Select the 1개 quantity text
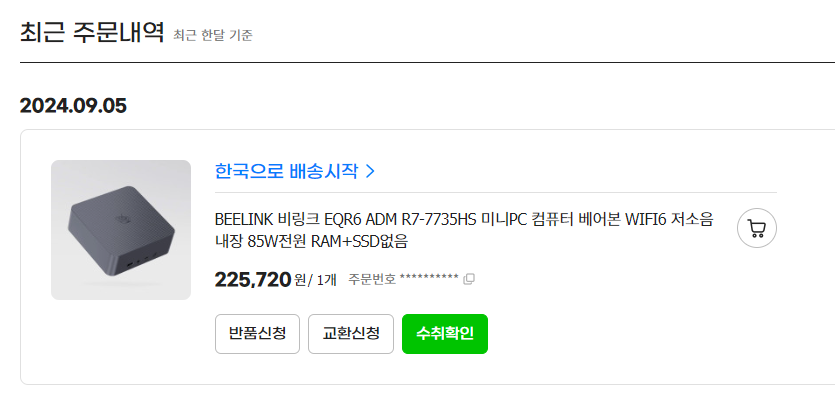Screen dimensions: 835x411 click(x=326, y=280)
